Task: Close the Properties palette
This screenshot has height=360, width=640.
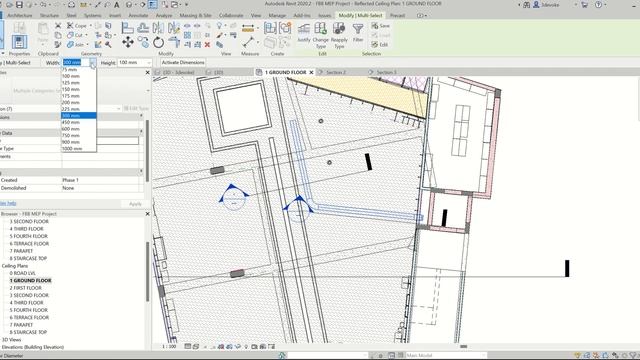Action: click(147, 73)
